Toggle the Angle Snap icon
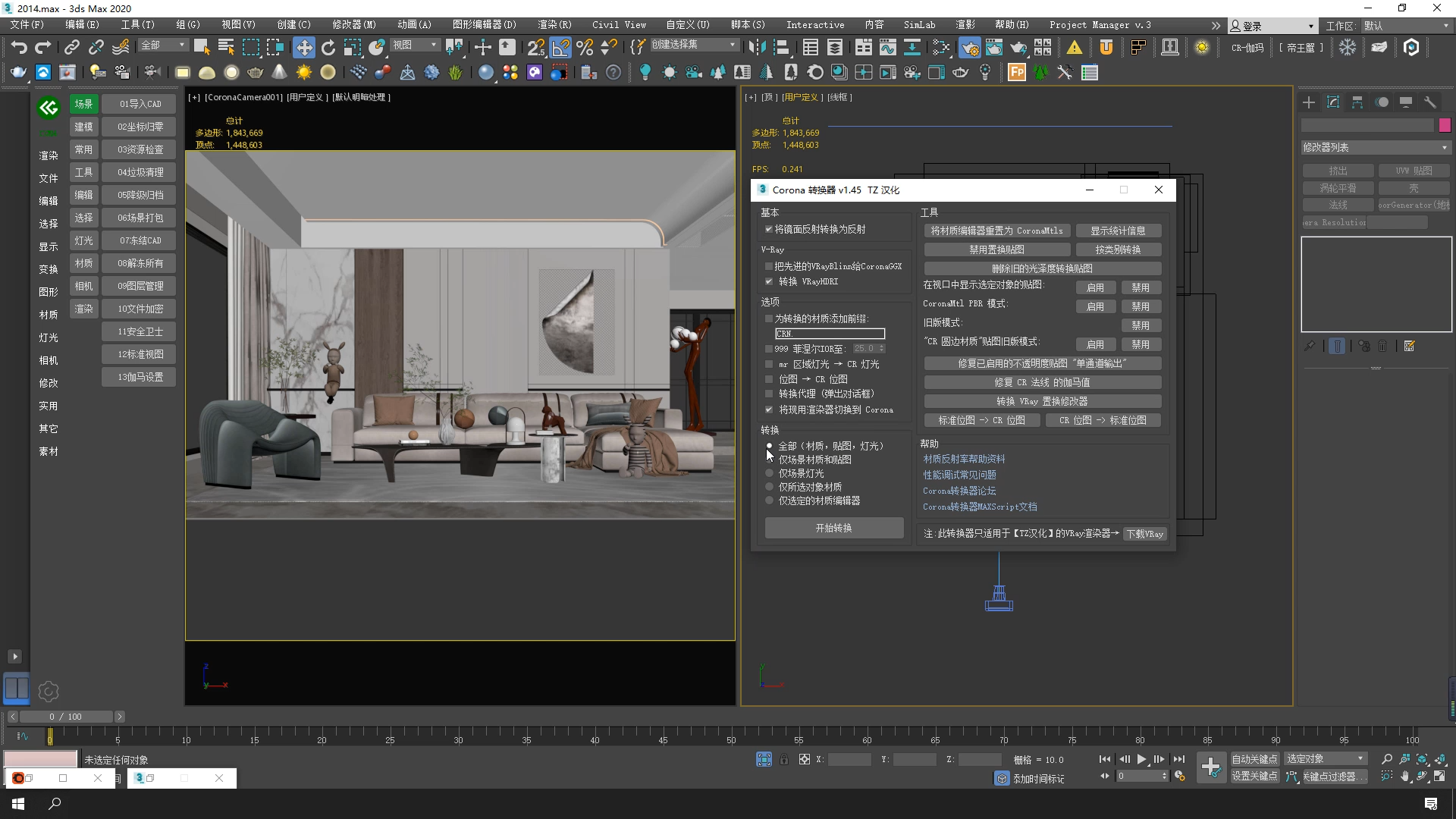Screen dimensions: 1456x819 560,48
